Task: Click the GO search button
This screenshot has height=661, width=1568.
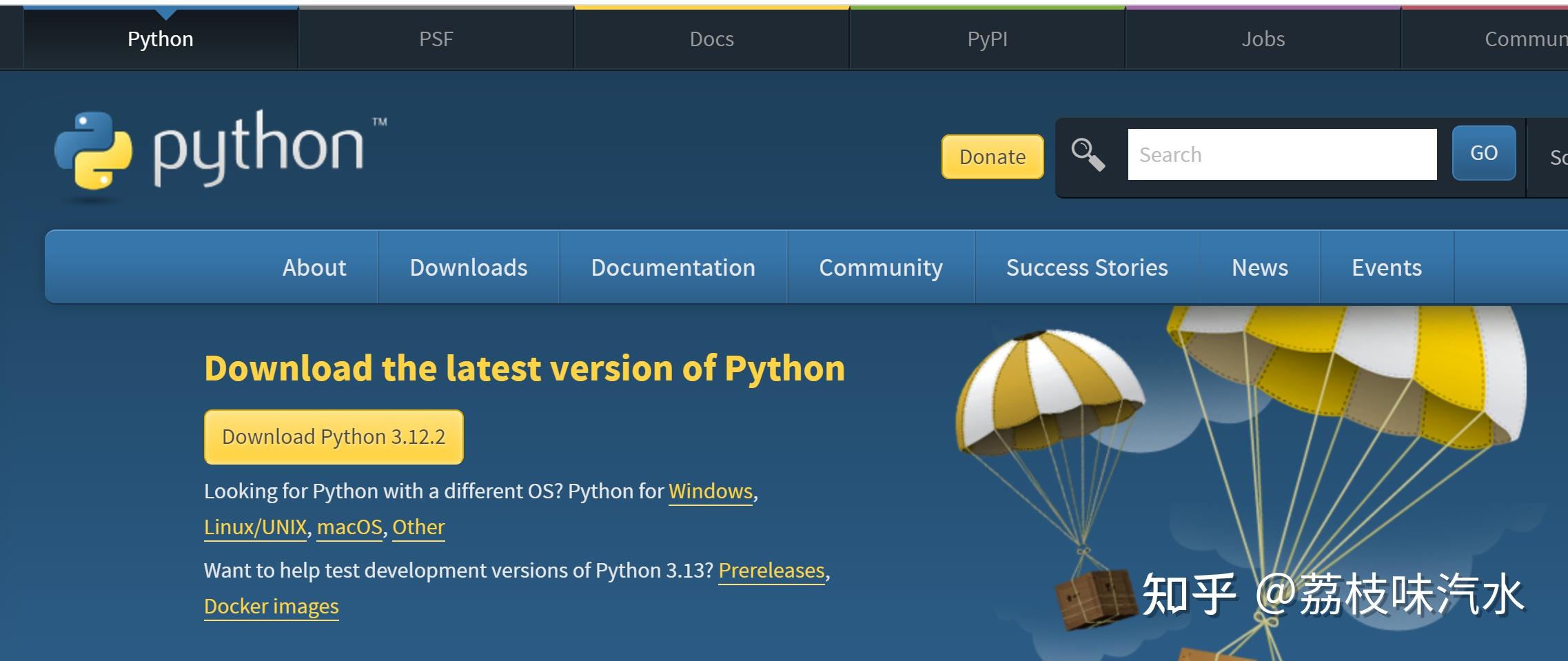Action: point(1484,153)
